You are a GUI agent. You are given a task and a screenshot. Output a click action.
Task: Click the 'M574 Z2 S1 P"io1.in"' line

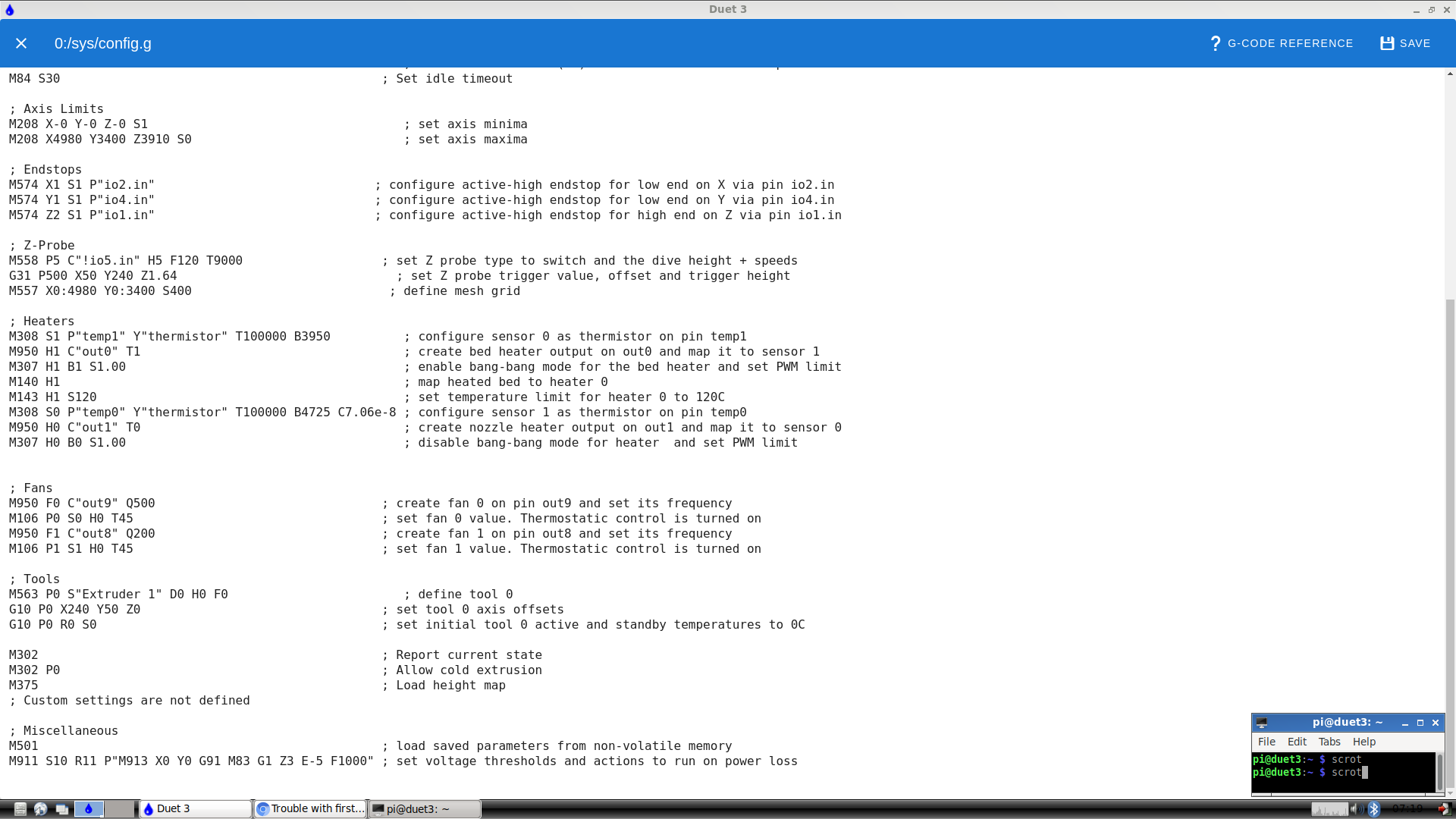[81, 215]
